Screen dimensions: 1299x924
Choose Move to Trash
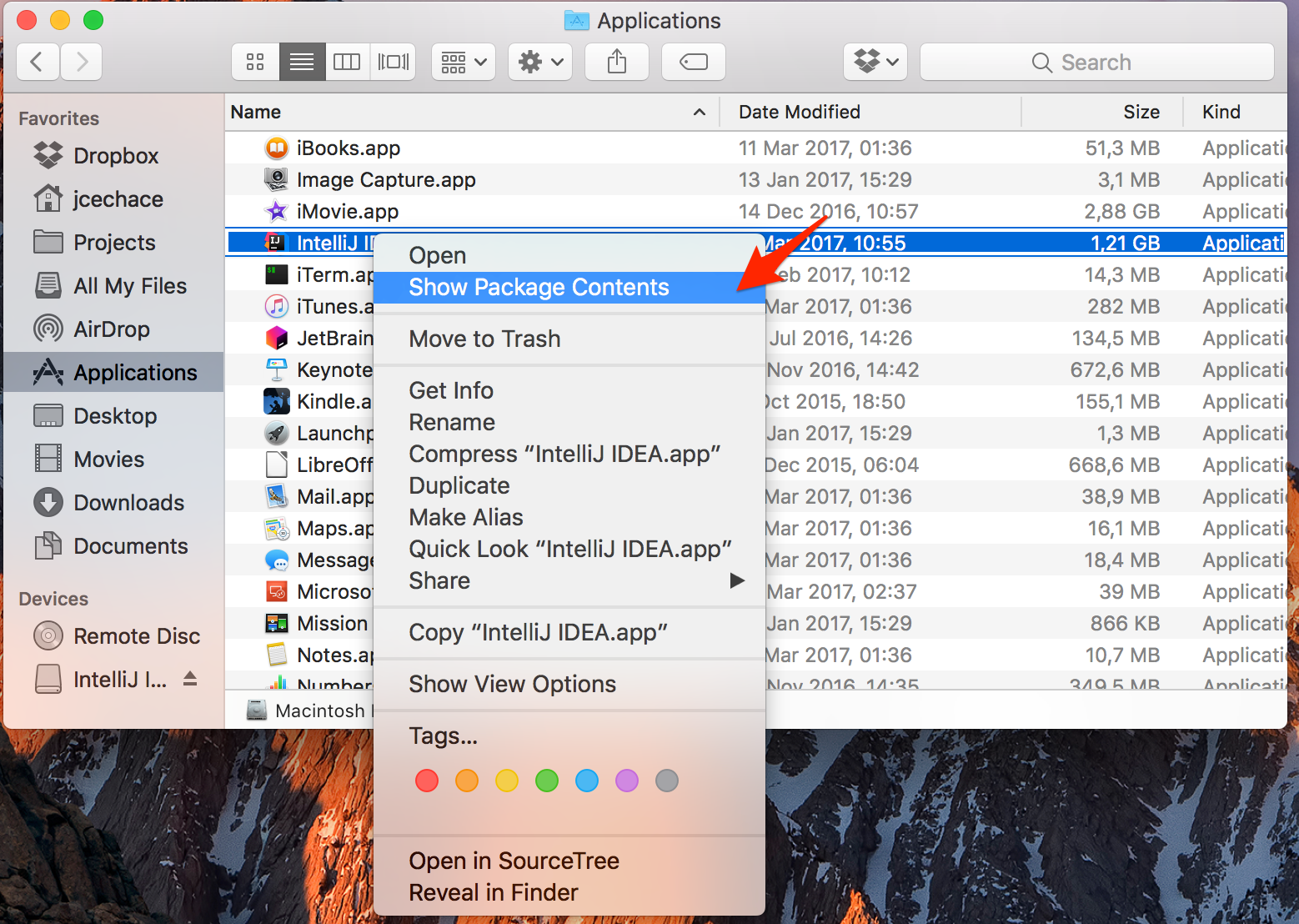[569, 339]
